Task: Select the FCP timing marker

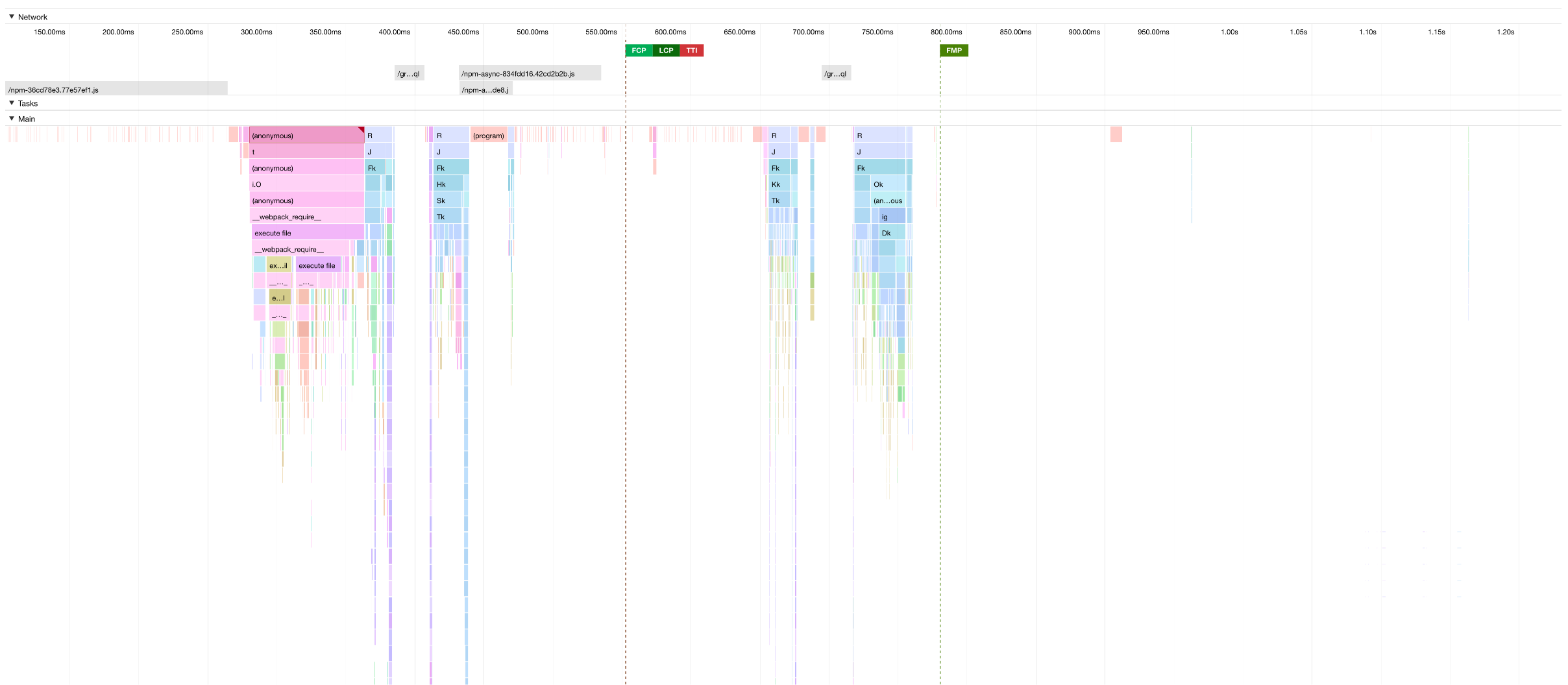Action: [639, 51]
